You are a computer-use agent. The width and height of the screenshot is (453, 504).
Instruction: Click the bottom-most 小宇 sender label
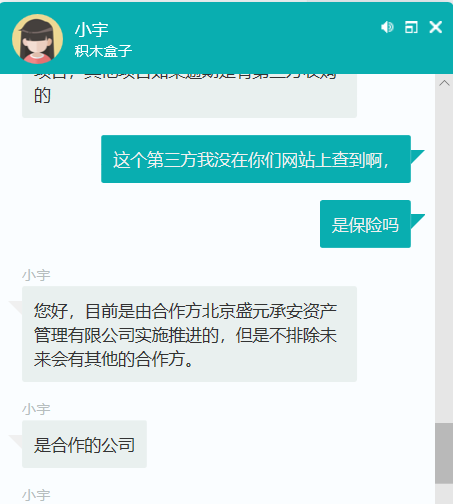click(36, 495)
